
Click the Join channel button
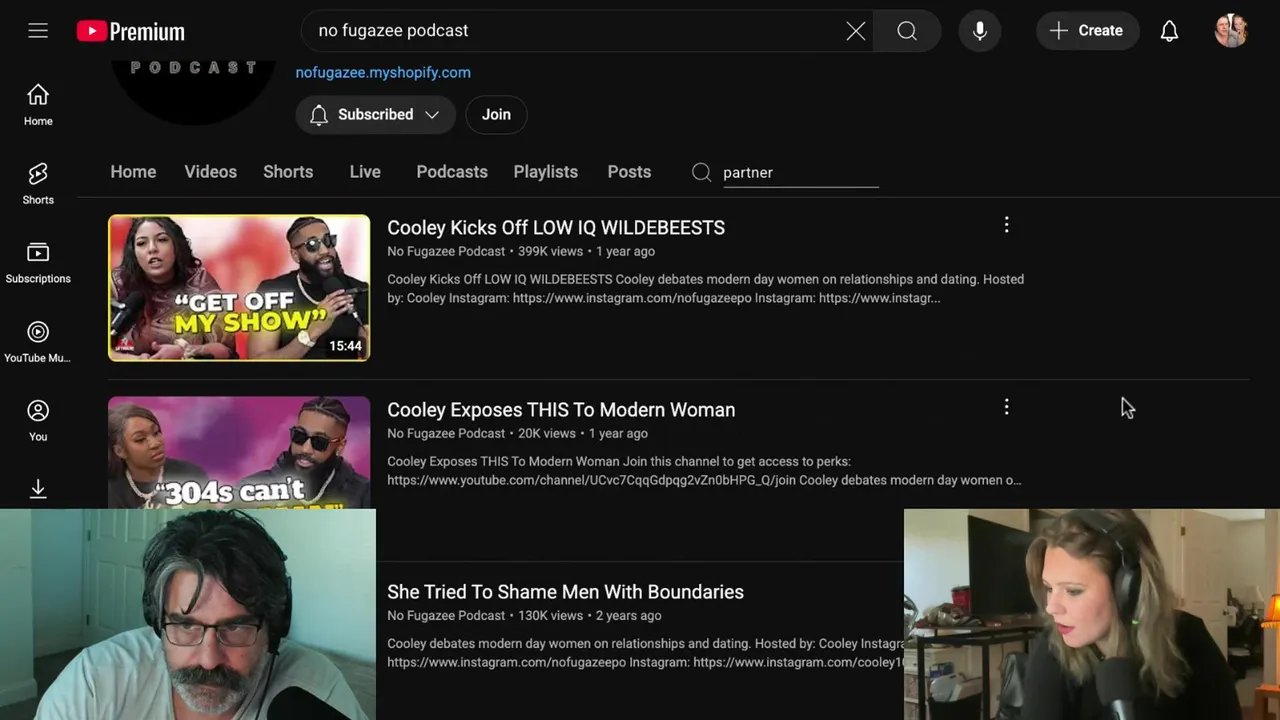coord(496,114)
